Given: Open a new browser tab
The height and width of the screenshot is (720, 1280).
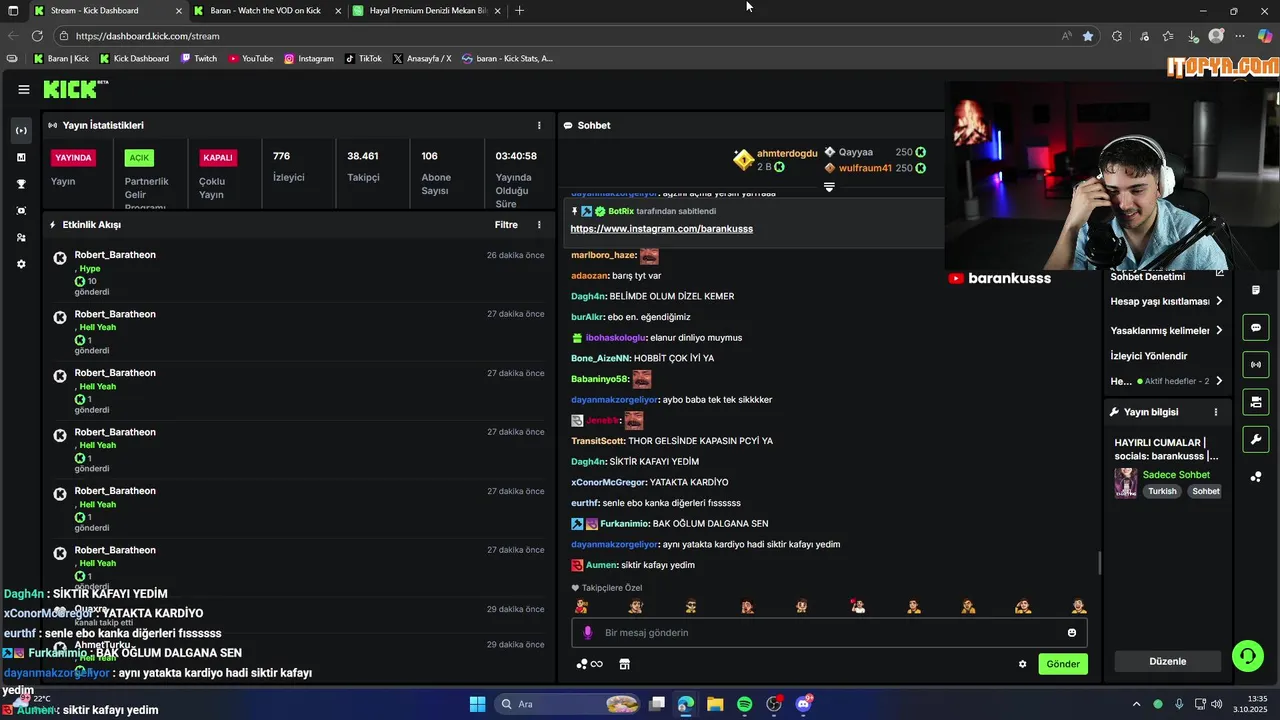Looking at the screenshot, I should click(x=519, y=10).
